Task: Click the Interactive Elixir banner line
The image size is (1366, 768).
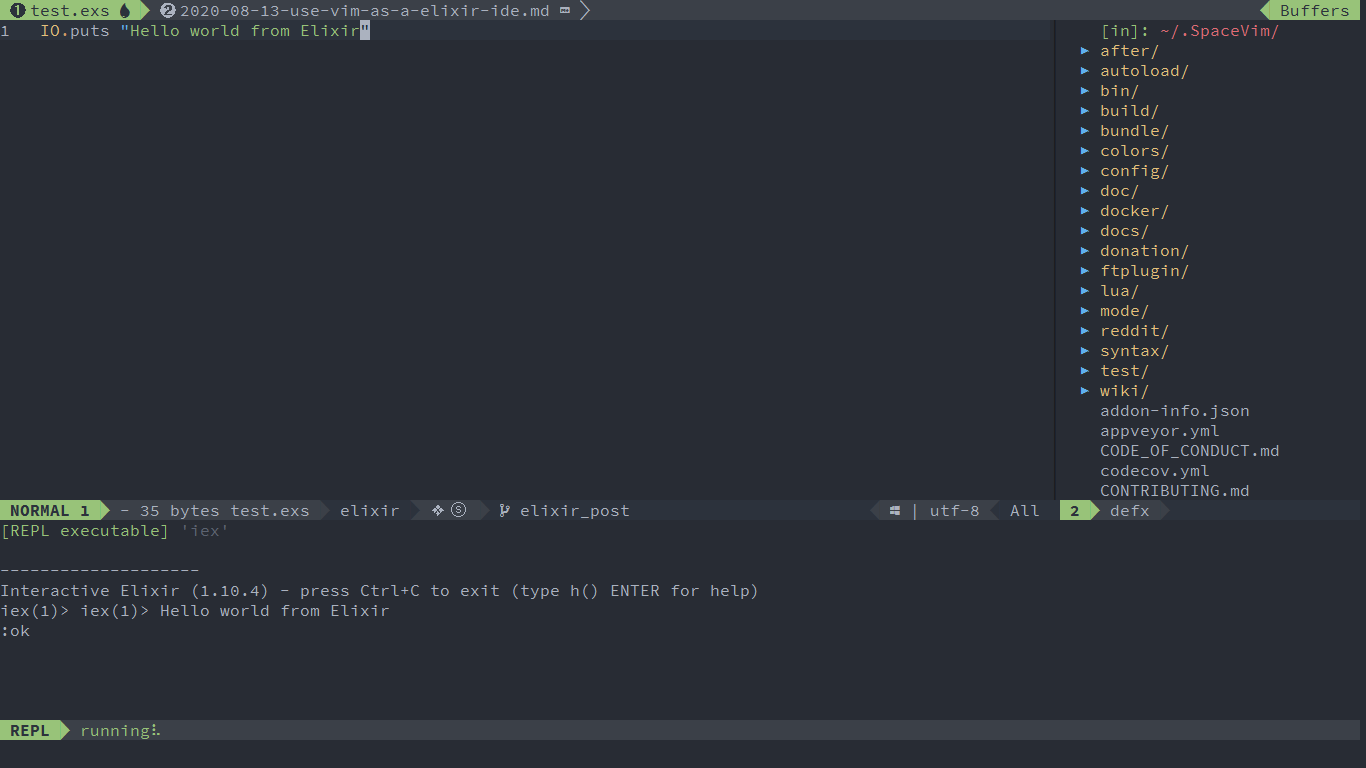Action: pyautogui.click(x=379, y=591)
